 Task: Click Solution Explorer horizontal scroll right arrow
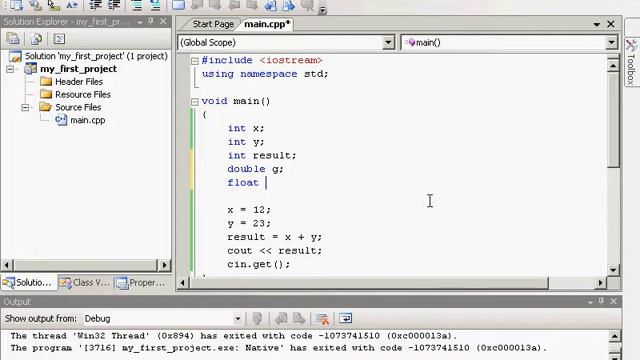(x=164, y=265)
